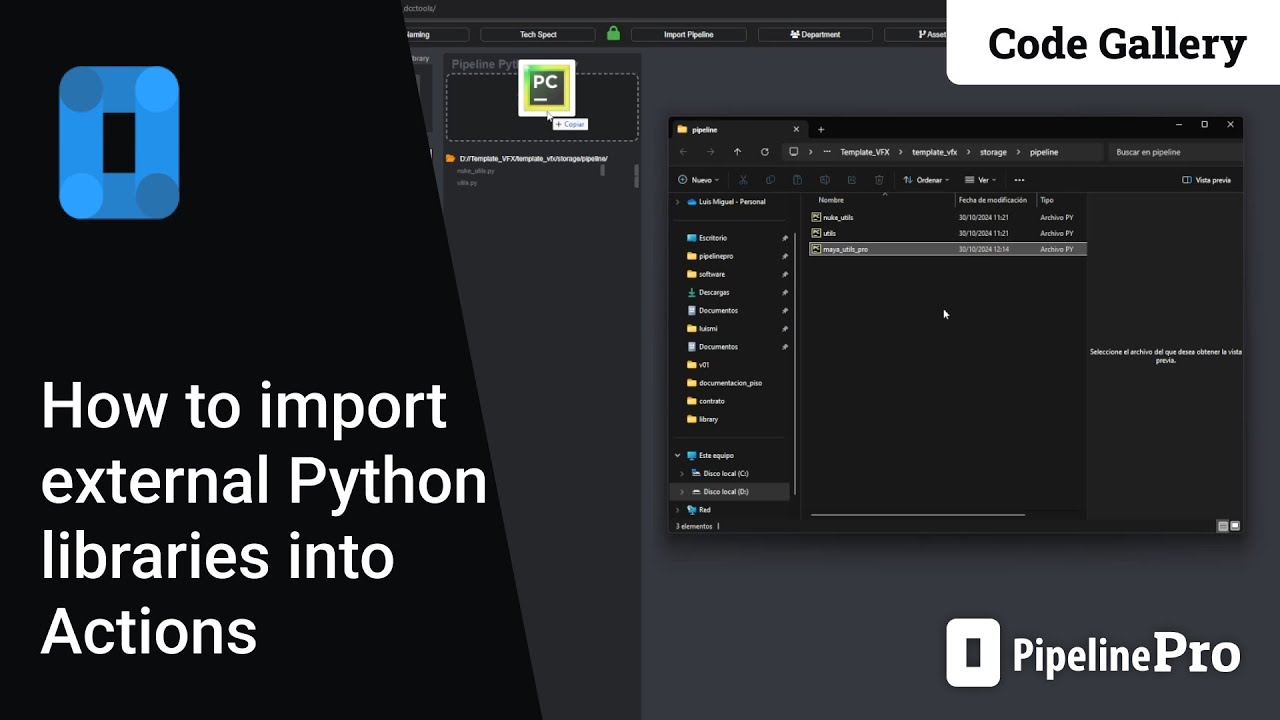This screenshot has width=1280, height=720.
Task: Open documentacion_piso folder in sidebar
Action: (730, 383)
